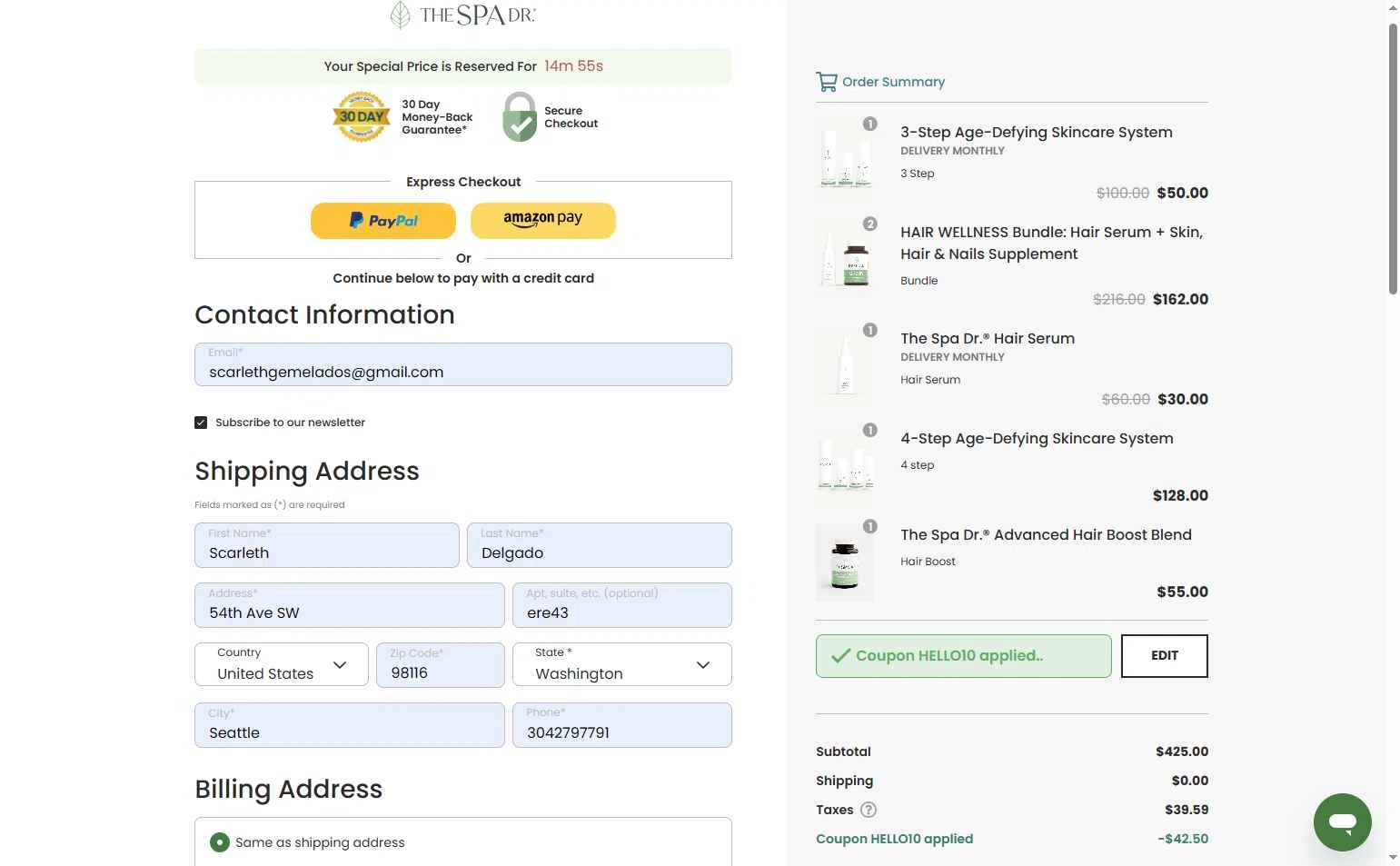The height and width of the screenshot is (866, 1400).
Task: Click the Order Summary heading text
Action: tap(893, 82)
